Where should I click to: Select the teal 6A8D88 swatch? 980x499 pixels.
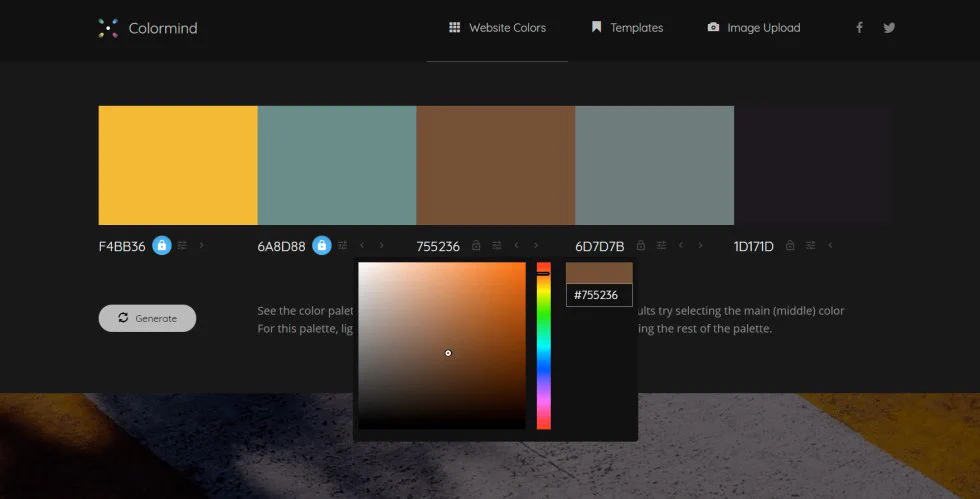pyautogui.click(x=337, y=165)
